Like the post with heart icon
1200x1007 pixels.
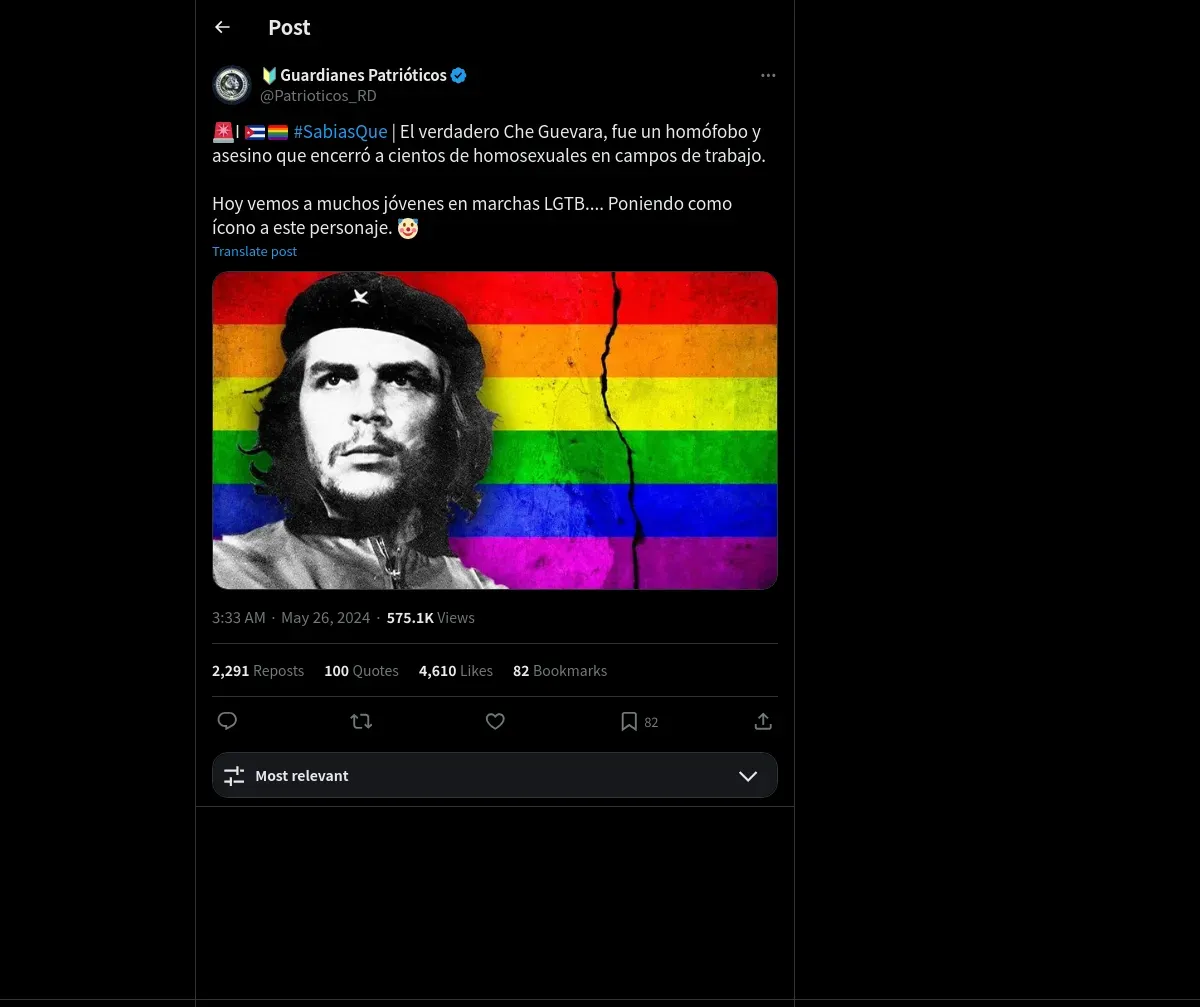[x=495, y=721]
